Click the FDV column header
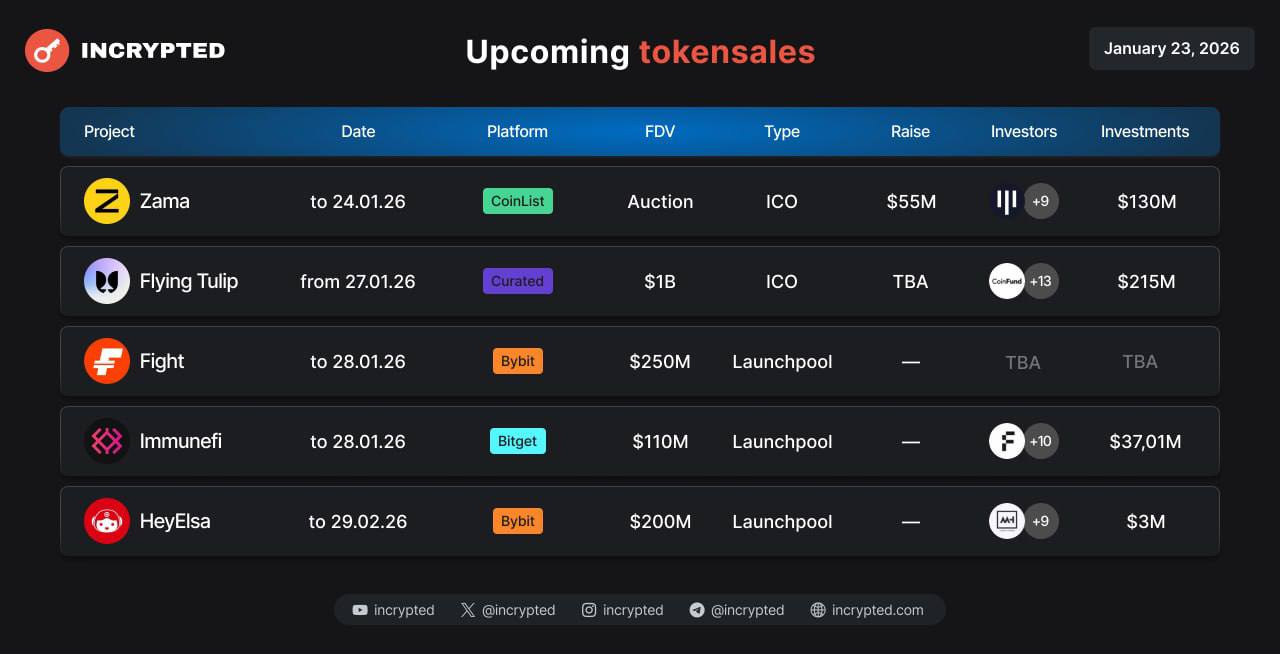Screen dimensions: 1280x654 point(660,131)
